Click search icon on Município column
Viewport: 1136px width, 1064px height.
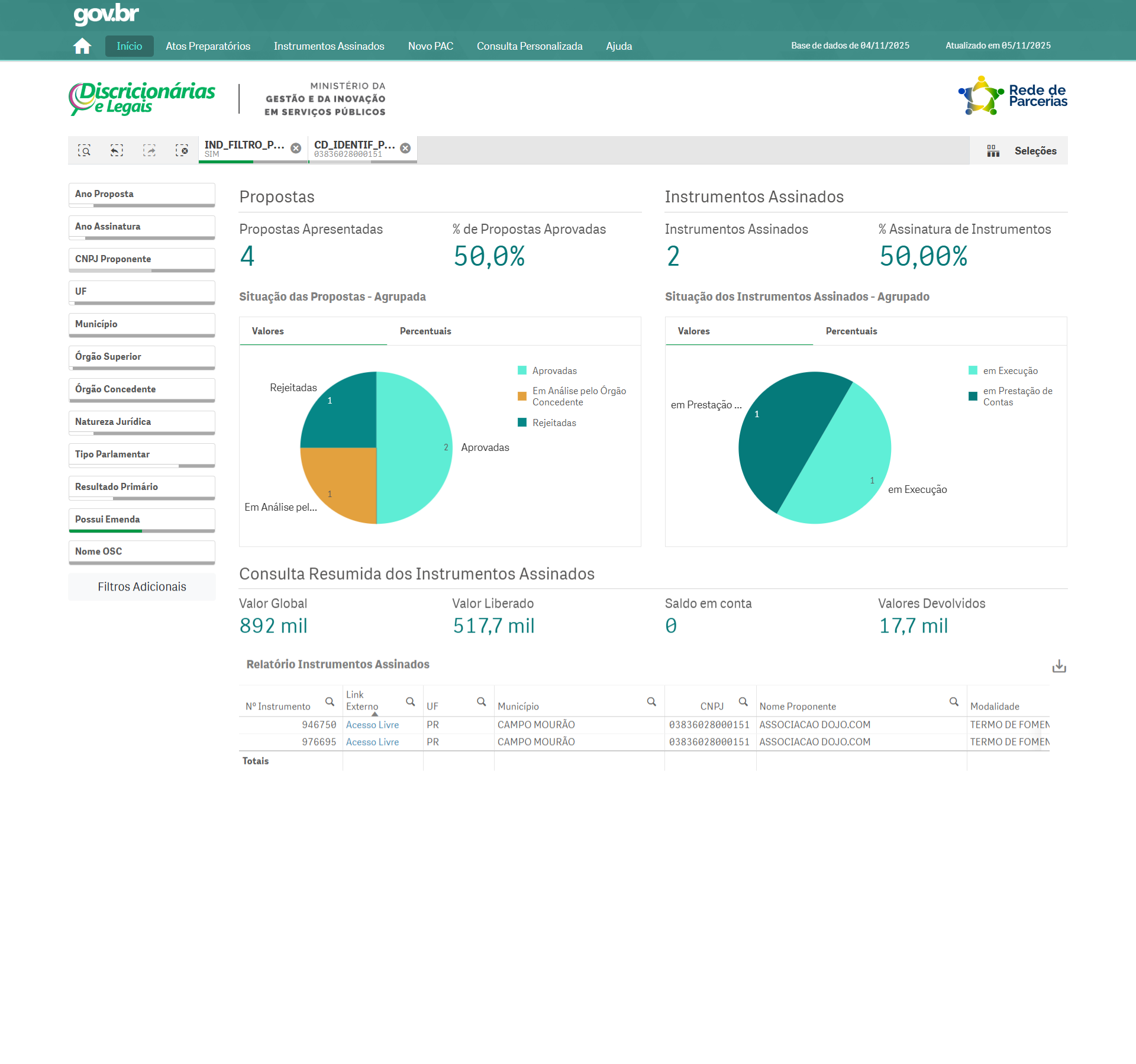coord(651,702)
